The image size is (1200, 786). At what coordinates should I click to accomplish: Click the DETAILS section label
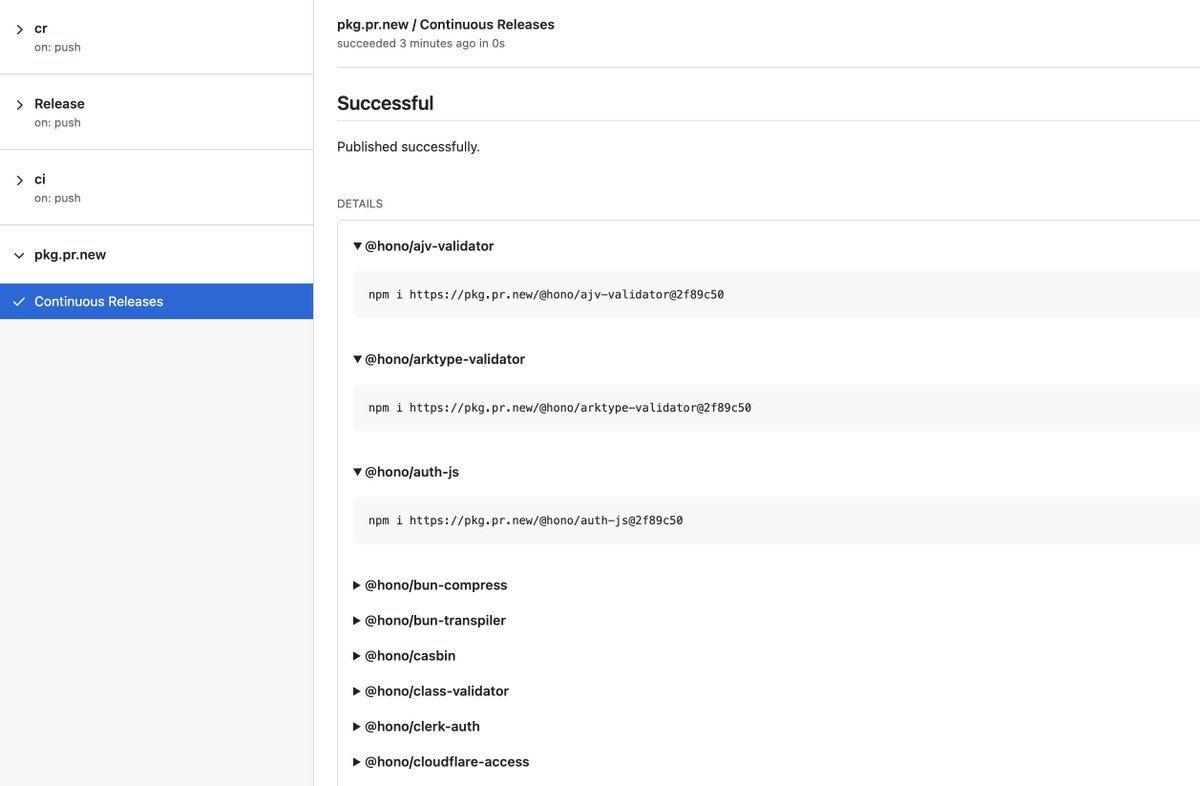click(360, 204)
